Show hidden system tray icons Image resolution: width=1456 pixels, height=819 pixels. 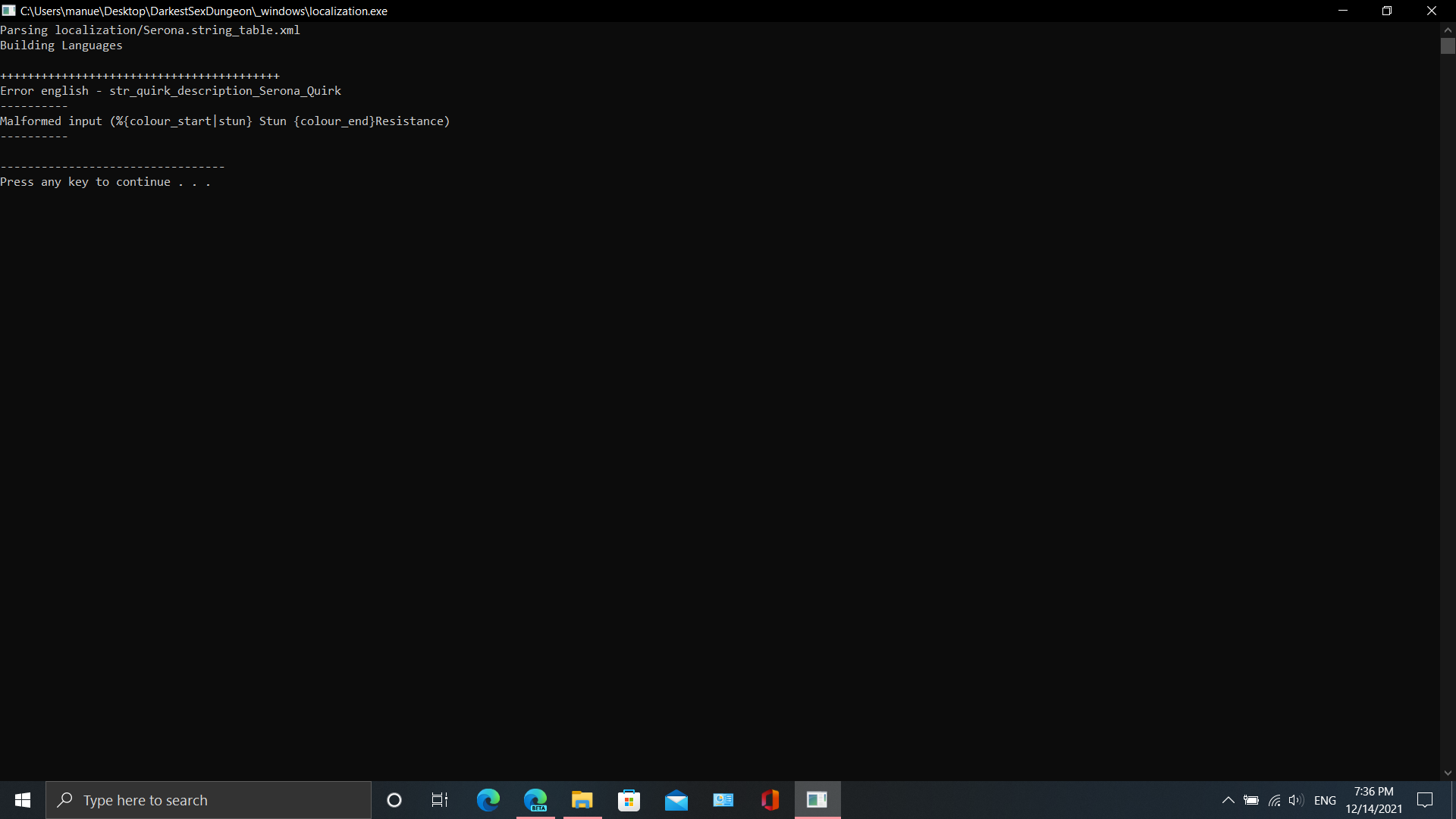click(1228, 800)
